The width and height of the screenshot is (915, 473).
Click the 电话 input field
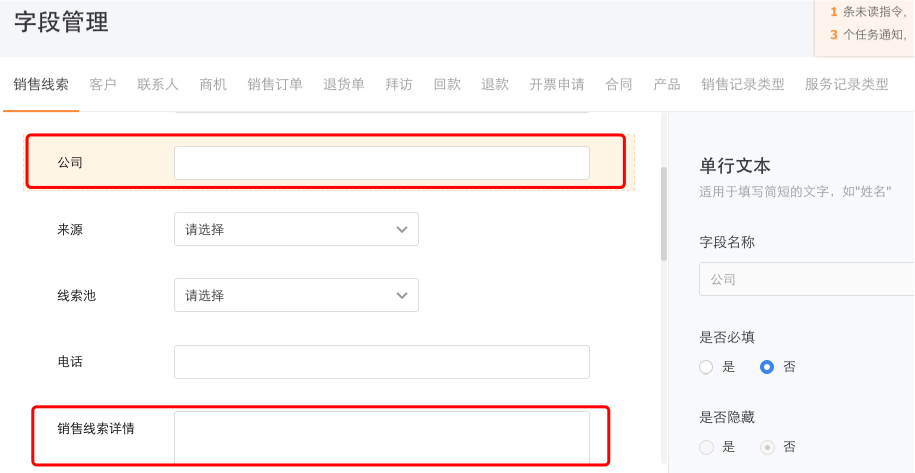point(382,362)
